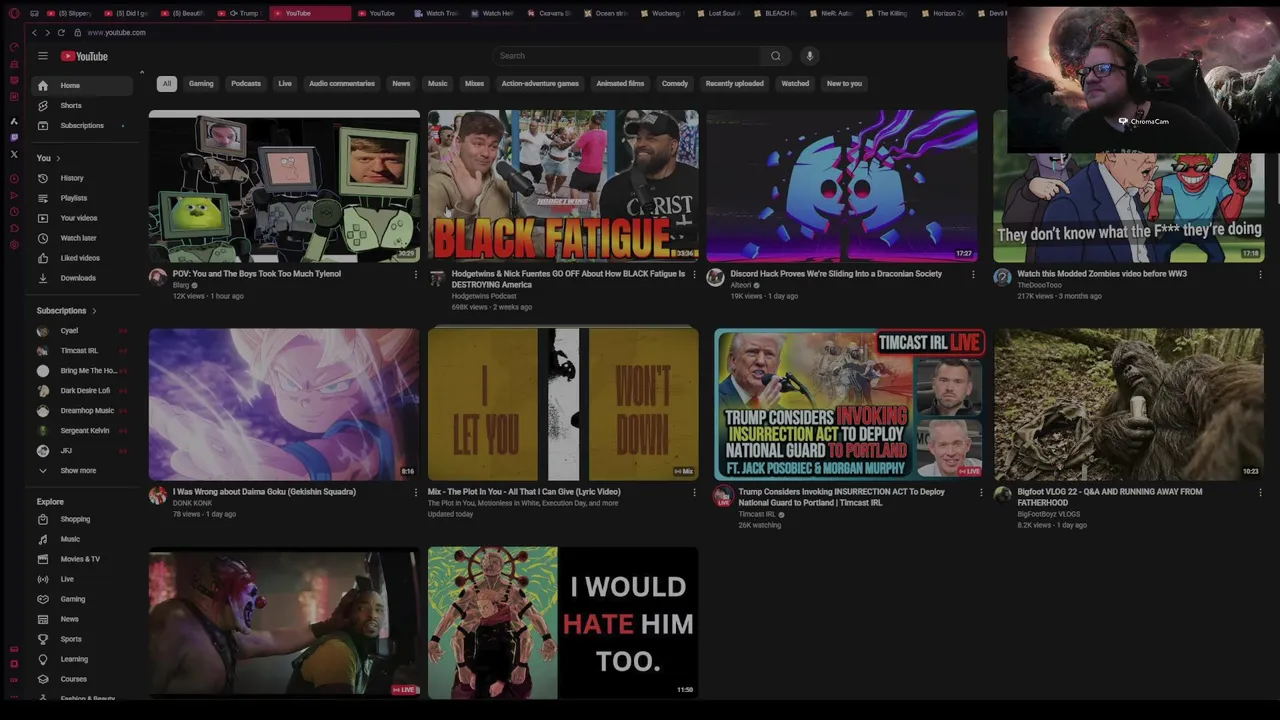This screenshot has height=720, width=1280.
Task: Open more options for Discord Hack video
Action: (x=973, y=275)
